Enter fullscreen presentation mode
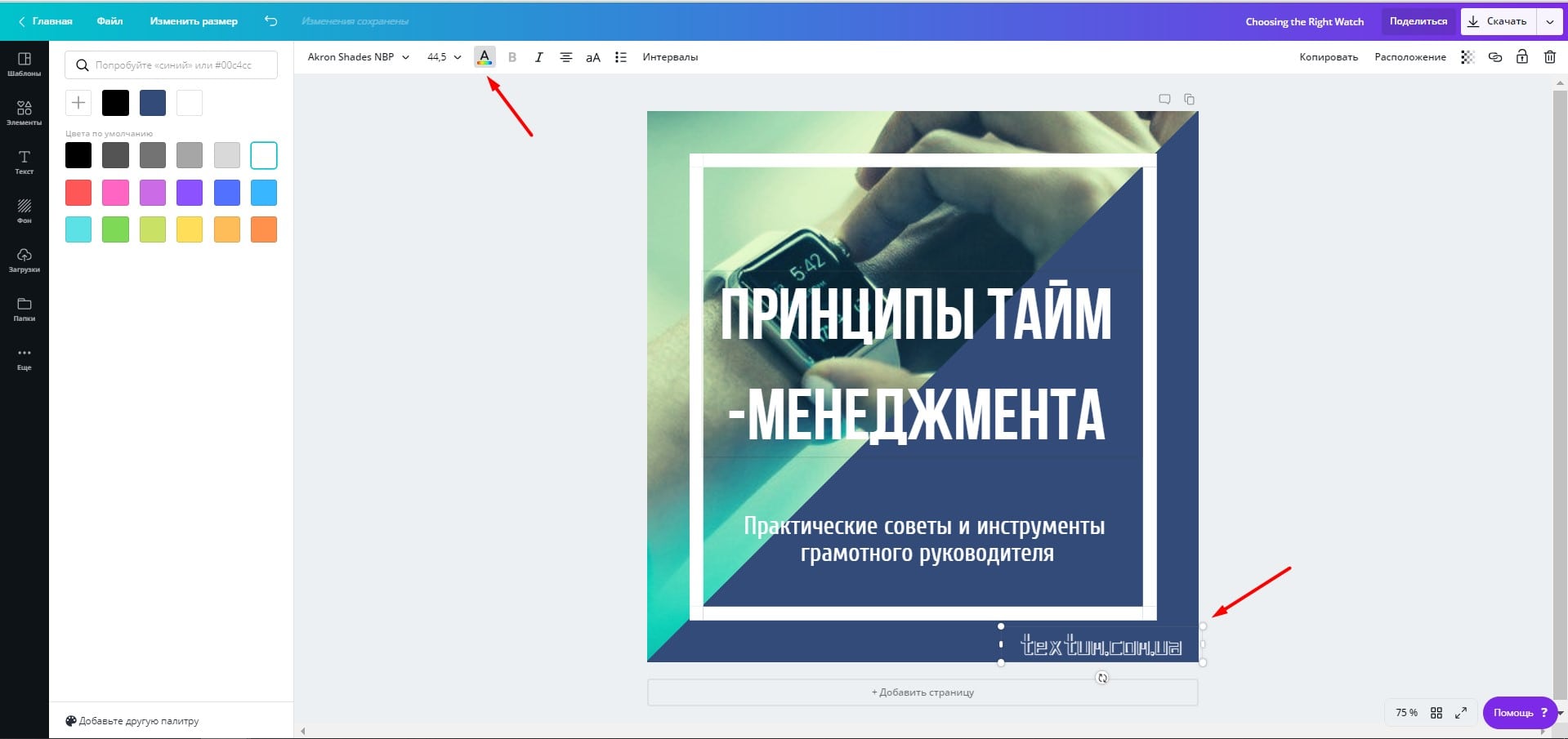 [x=1461, y=713]
